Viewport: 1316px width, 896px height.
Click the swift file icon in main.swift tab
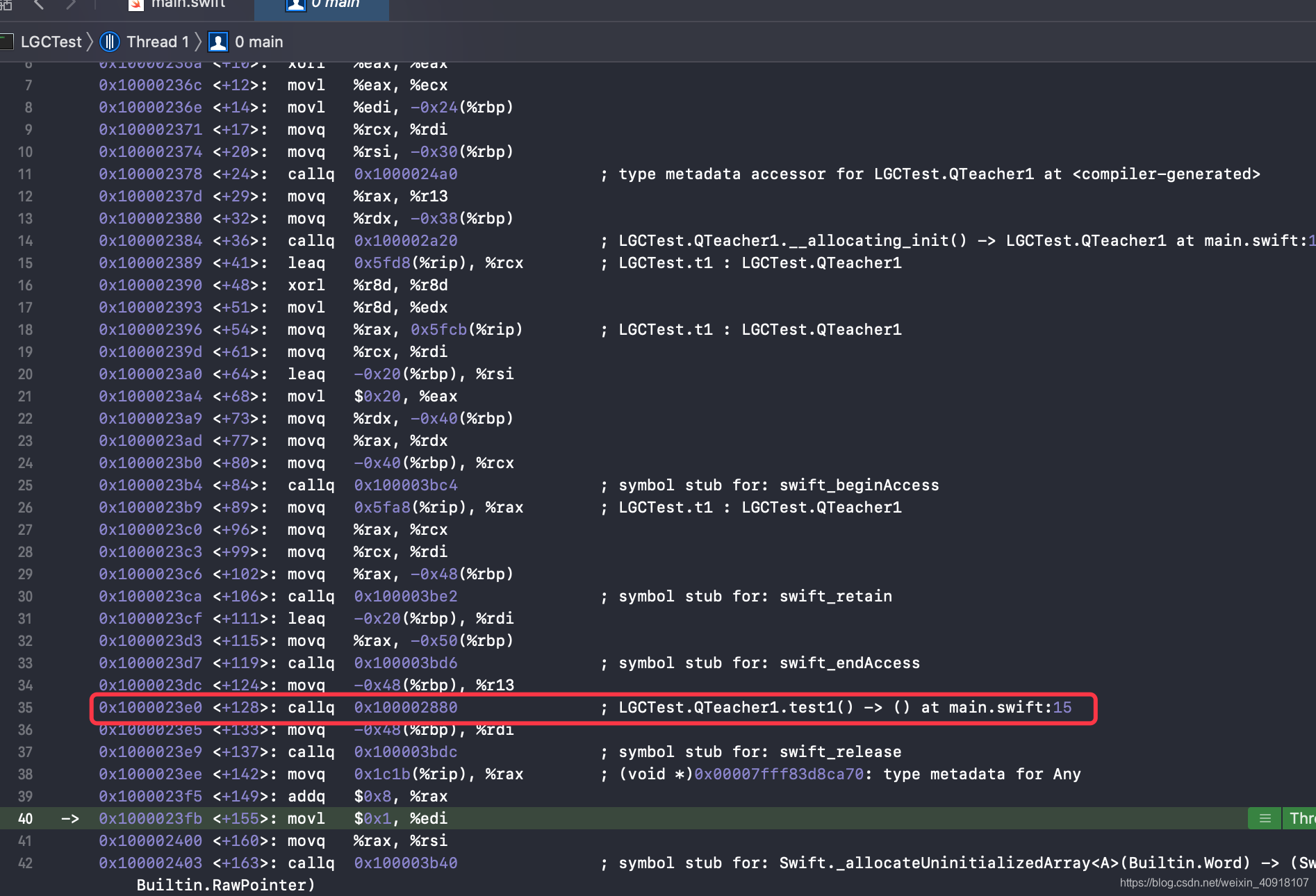[136, 5]
